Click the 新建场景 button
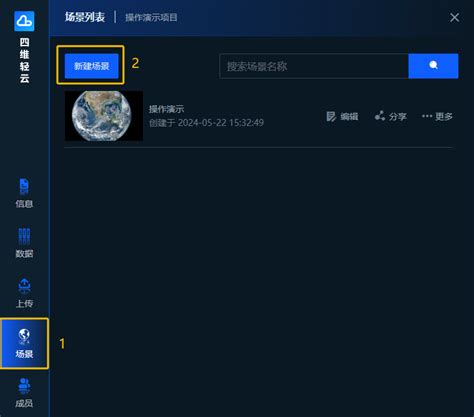 pos(92,66)
